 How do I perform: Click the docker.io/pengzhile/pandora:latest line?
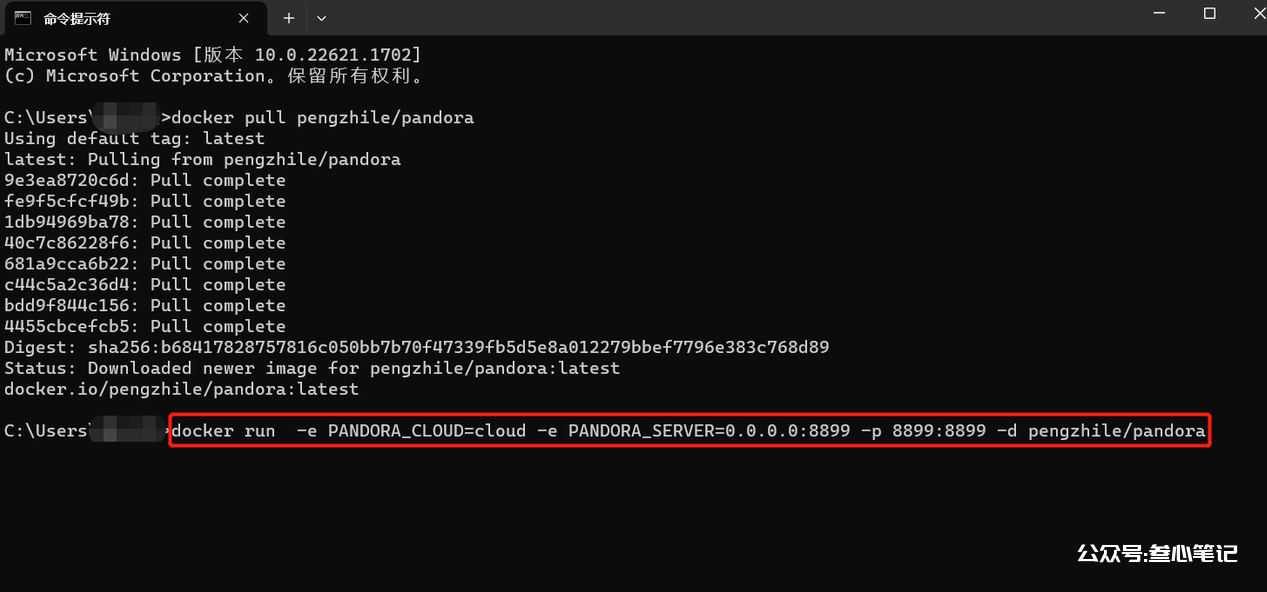tap(181, 389)
